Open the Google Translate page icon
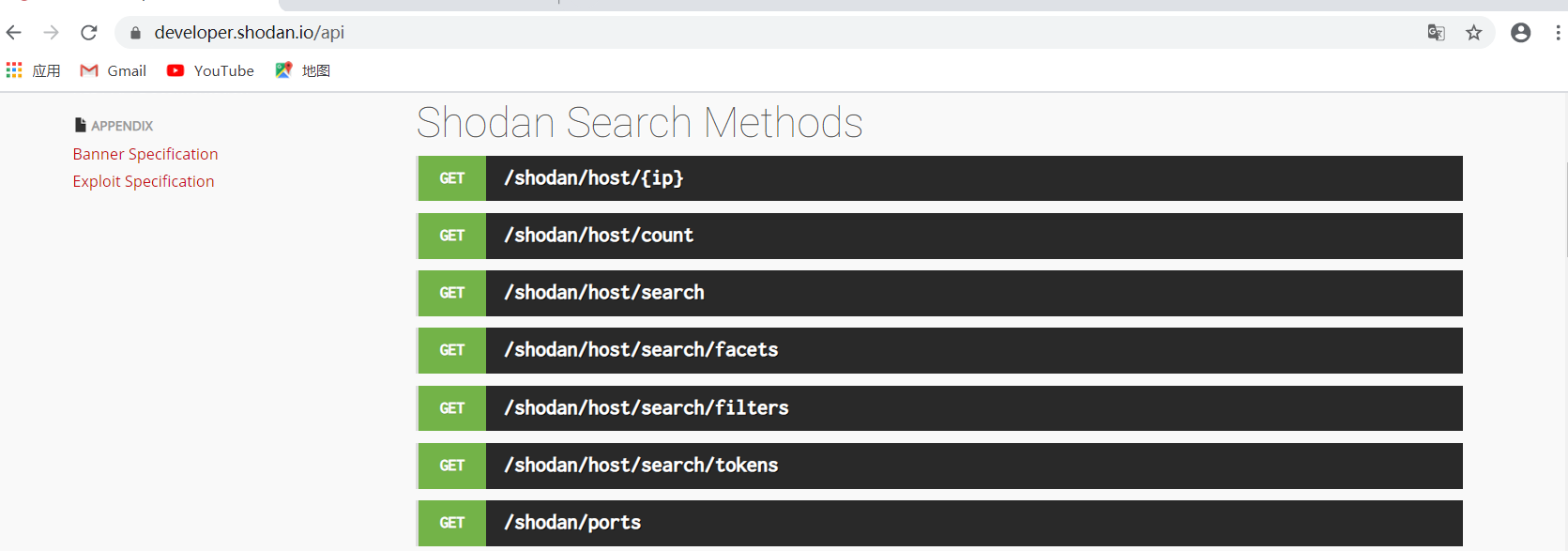1568x551 pixels. coord(1435,32)
